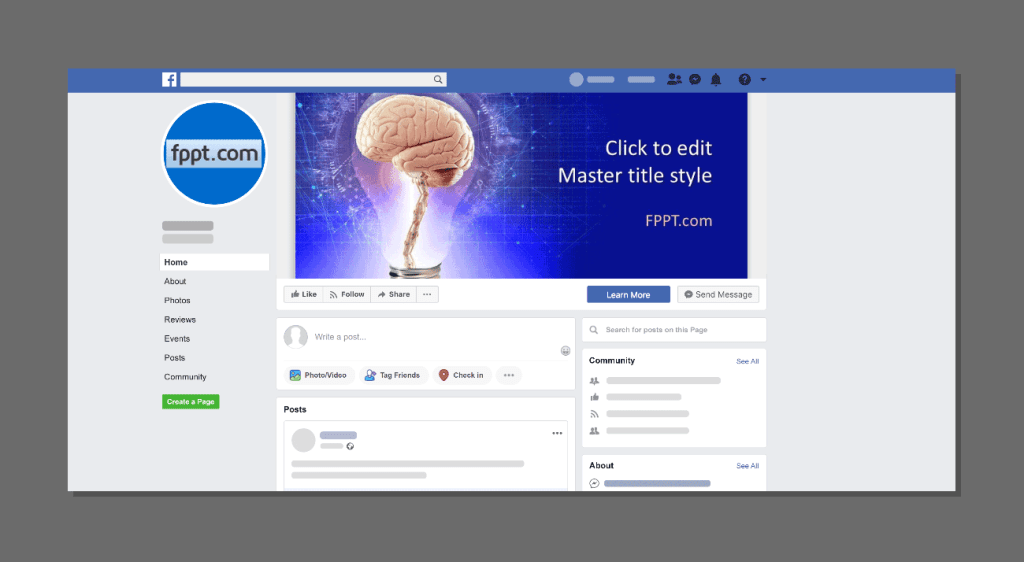The height and width of the screenshot is (562, 1024).
Task: Expand more post options after Check in
Action: 508,375
